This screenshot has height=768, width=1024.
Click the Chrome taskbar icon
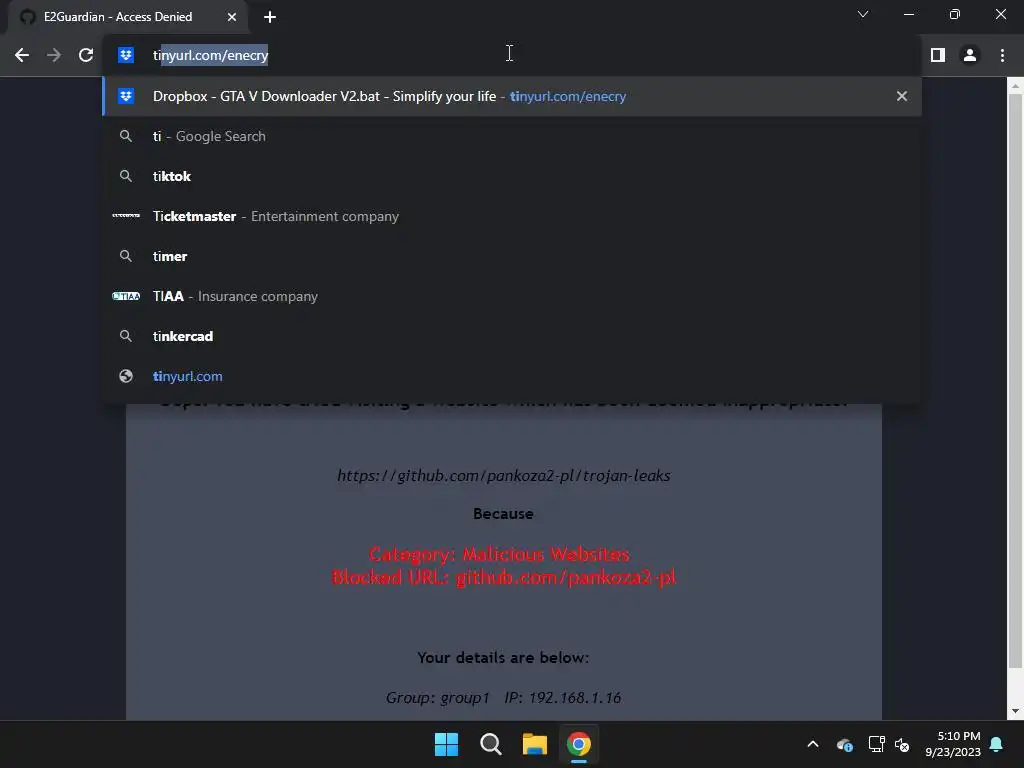tap(579, 744)
